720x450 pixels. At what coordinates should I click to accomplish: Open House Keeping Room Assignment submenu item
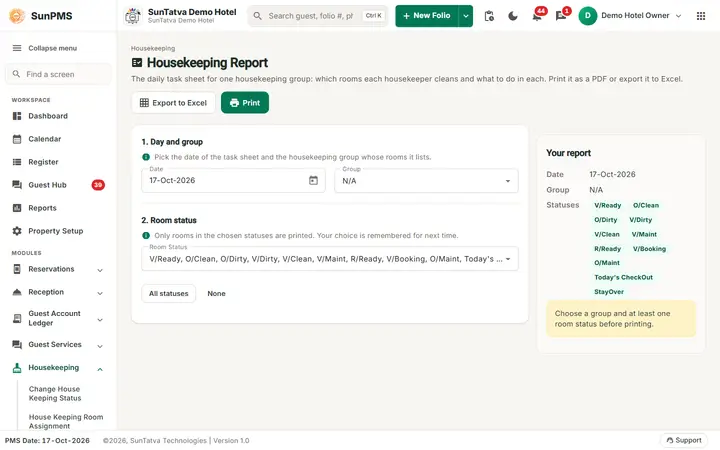[66, 422]
